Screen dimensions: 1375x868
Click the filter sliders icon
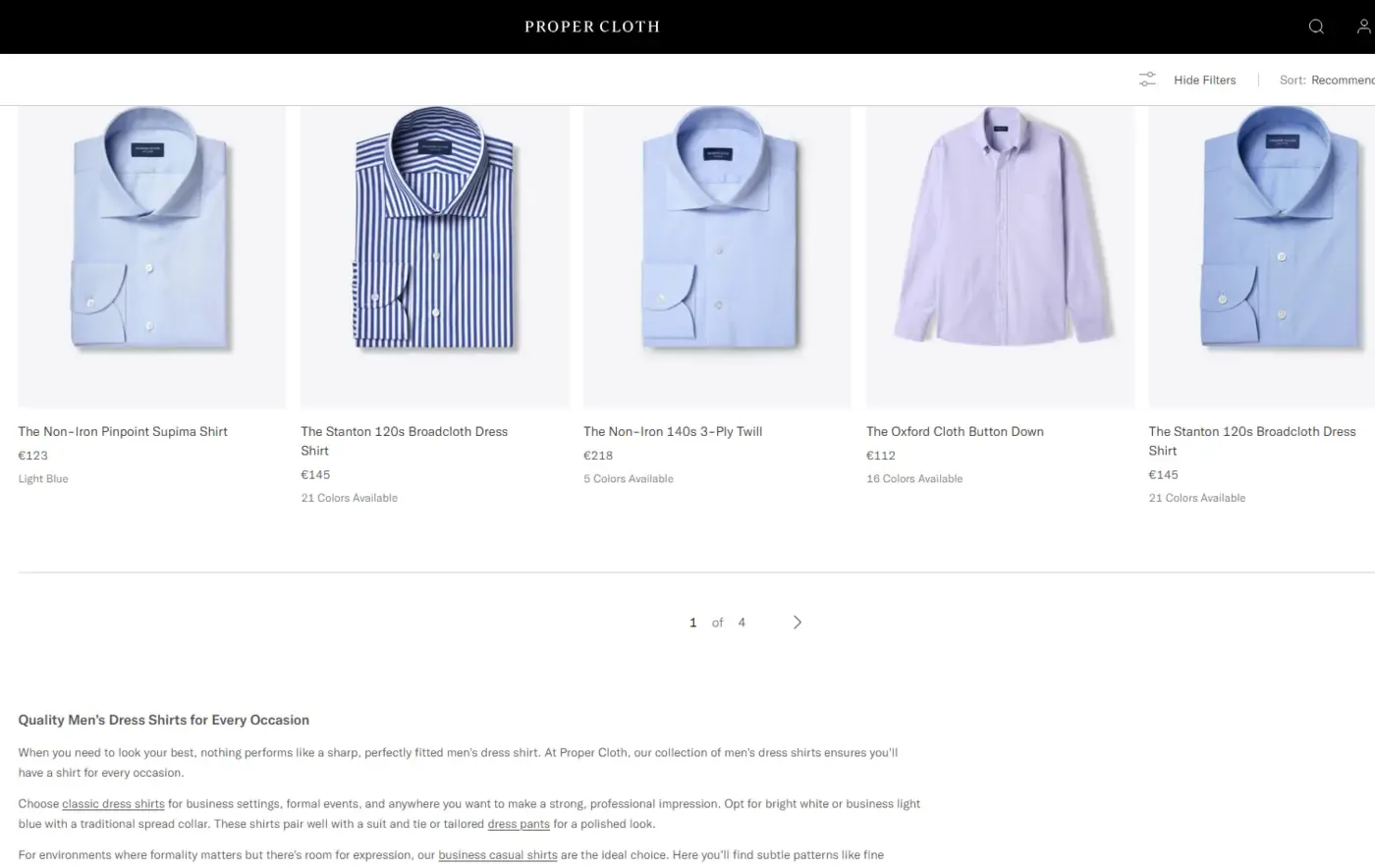pyautogui.click(x=1147, y=80)
